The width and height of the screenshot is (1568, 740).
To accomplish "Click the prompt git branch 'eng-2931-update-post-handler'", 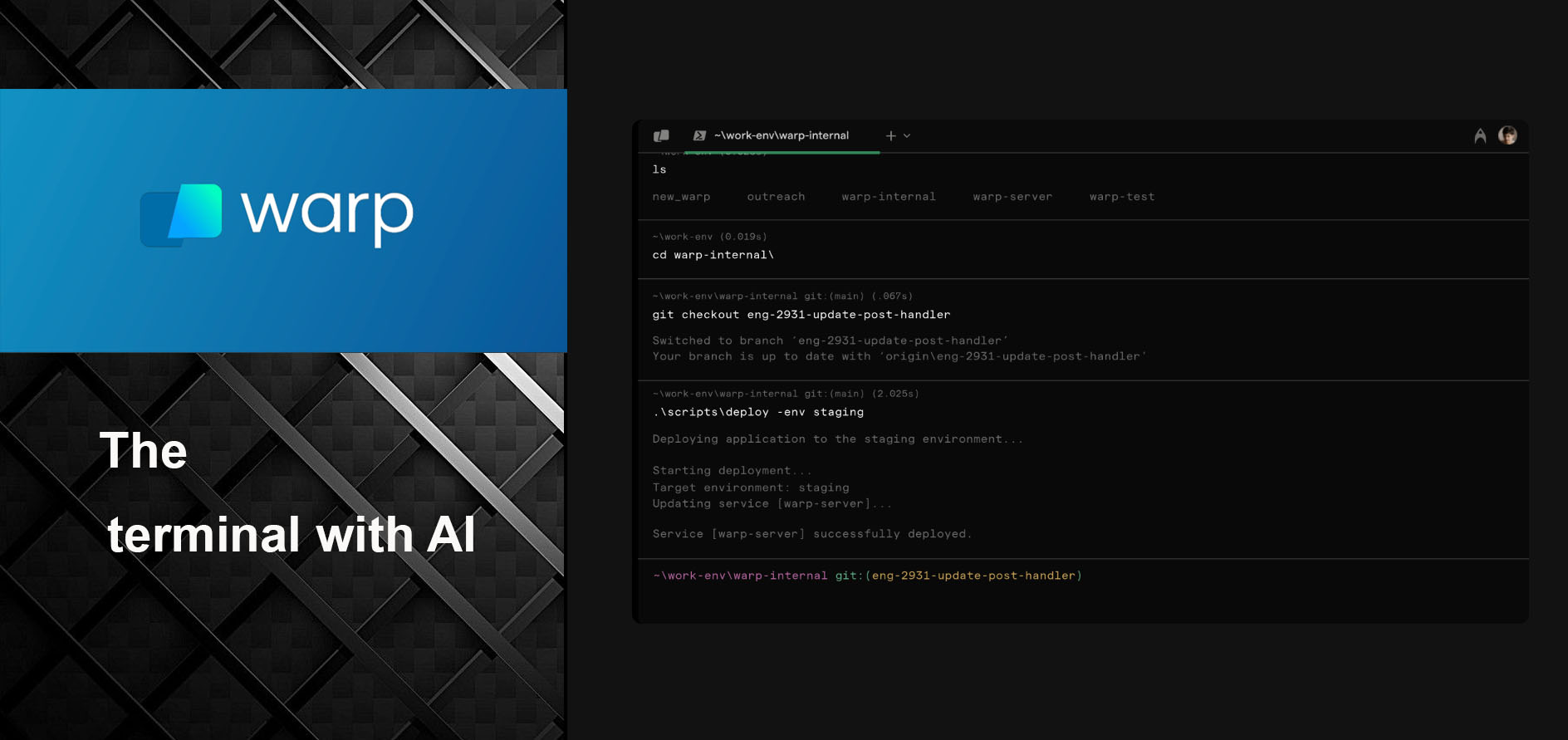I will tap(973, 576).
